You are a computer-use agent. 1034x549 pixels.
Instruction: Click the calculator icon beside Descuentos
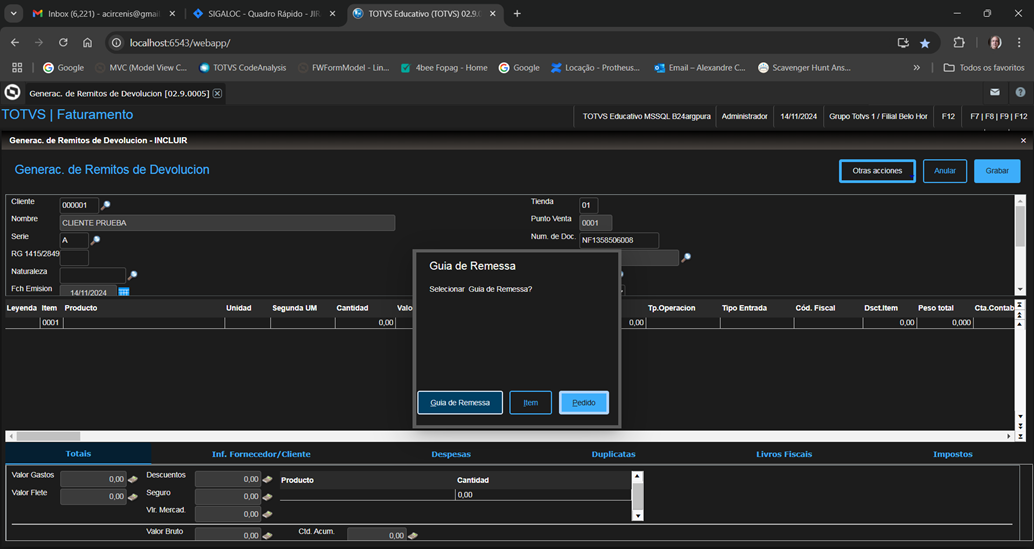pos(267,479)
